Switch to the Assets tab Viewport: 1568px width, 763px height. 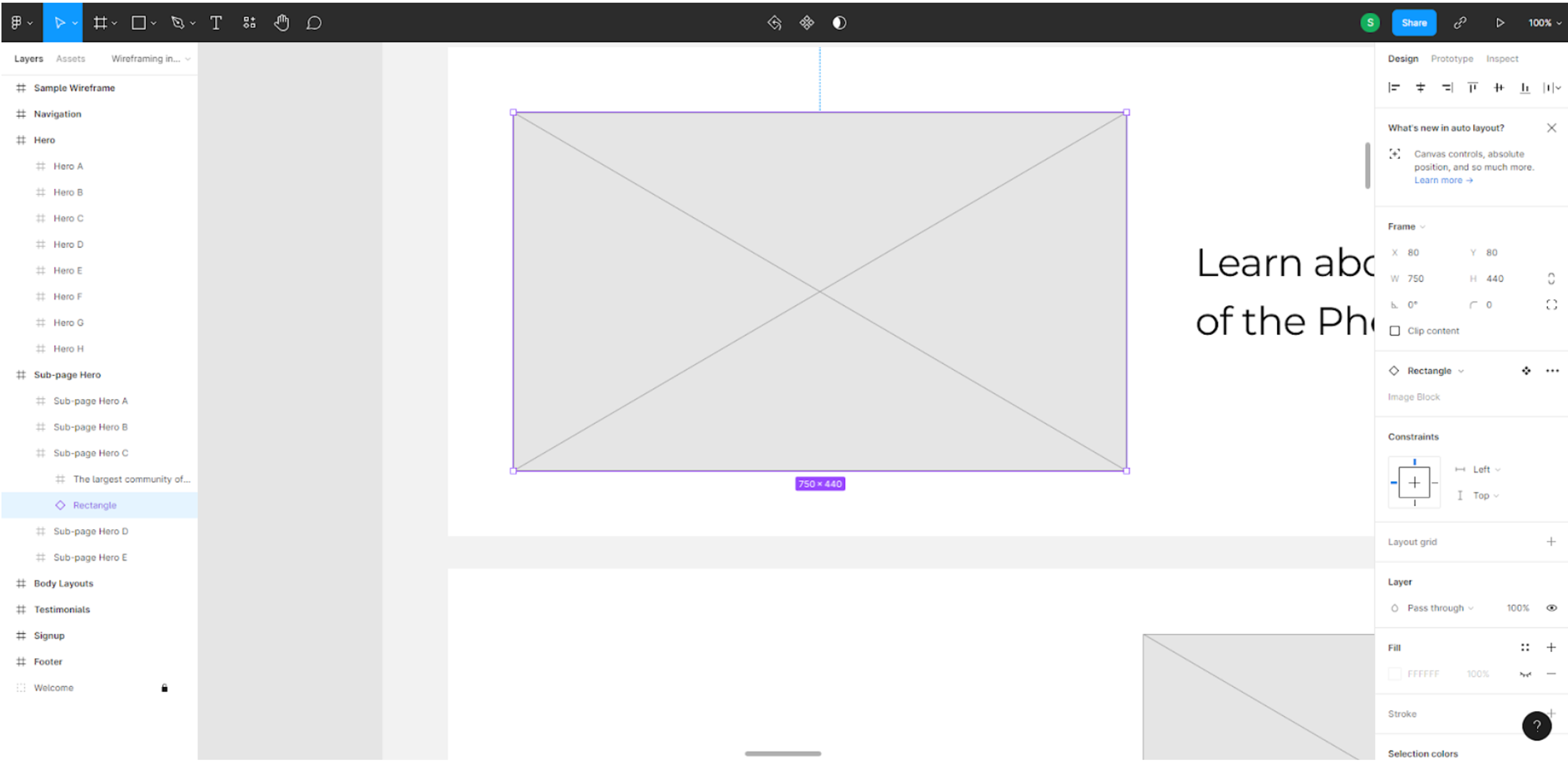[x=71, y=58]
